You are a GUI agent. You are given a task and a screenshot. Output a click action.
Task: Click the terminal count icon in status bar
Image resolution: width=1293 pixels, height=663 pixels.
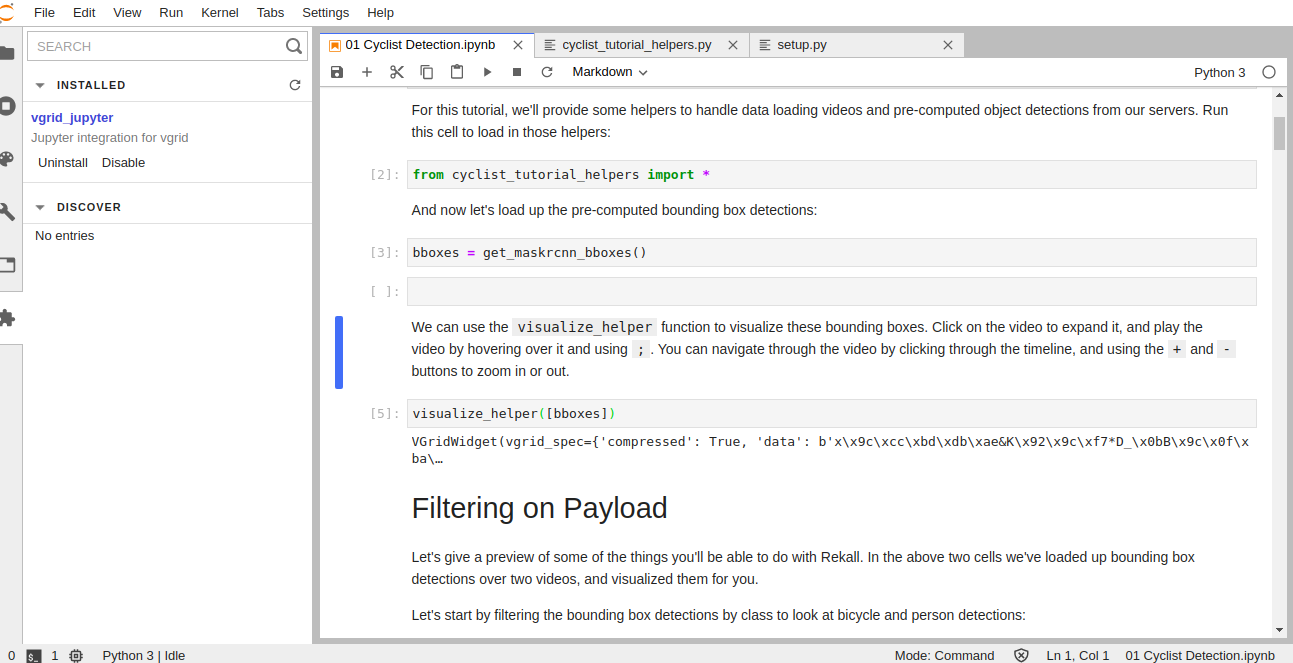[x=34, y=656]
